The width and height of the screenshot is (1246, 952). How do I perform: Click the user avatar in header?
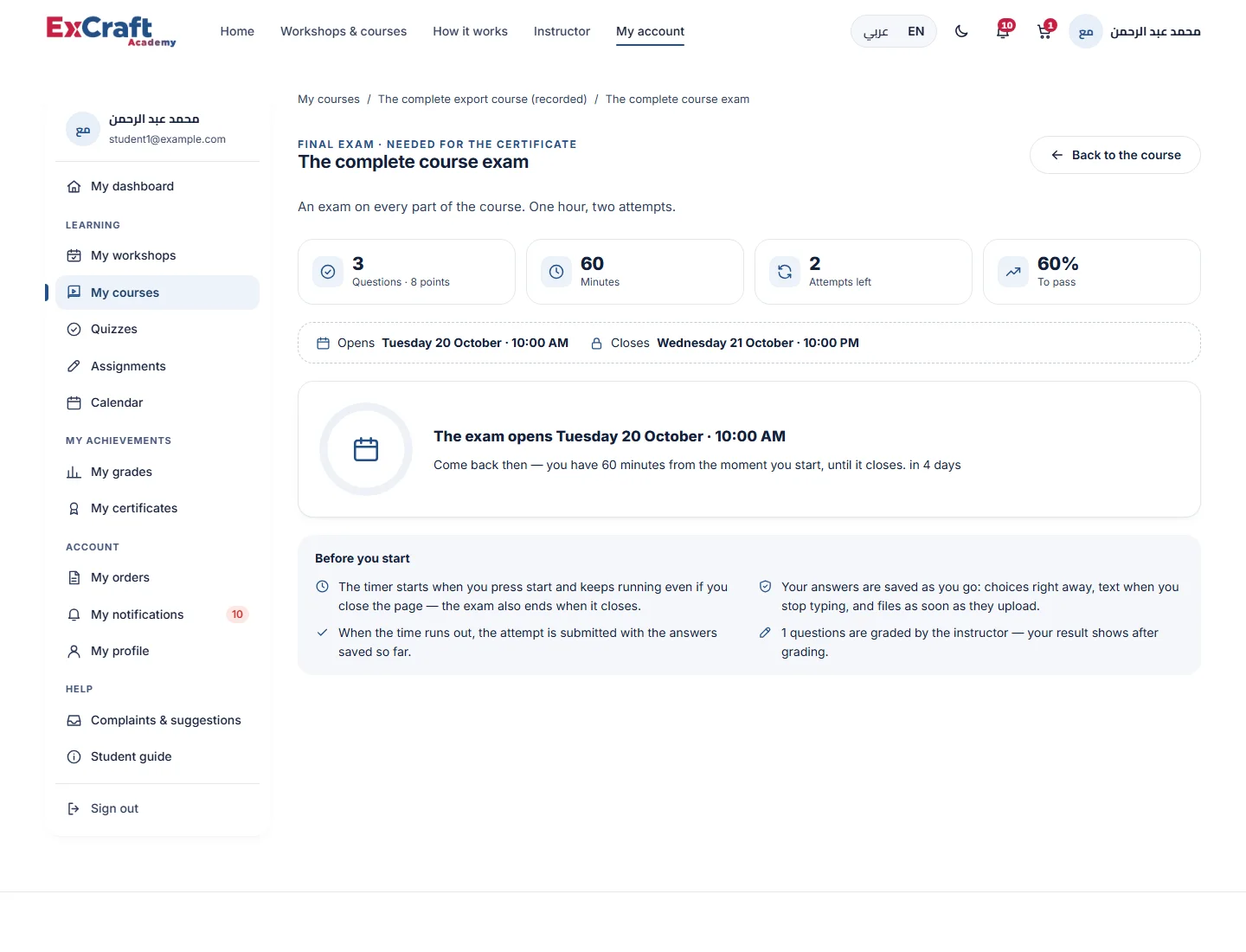tap(1086, 31)
